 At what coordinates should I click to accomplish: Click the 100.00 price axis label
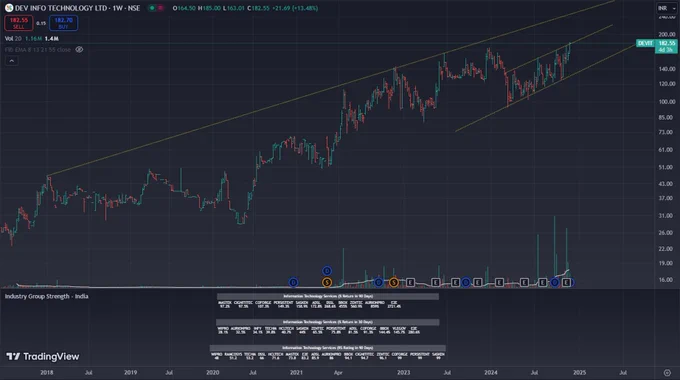(x=667, y=102)
